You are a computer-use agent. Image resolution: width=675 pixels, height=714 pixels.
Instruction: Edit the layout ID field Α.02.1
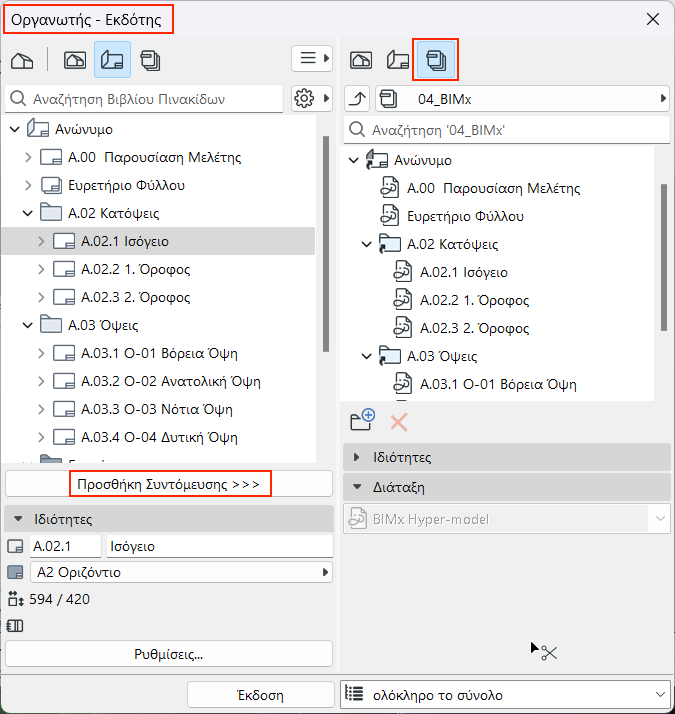[x=65, y=546]
